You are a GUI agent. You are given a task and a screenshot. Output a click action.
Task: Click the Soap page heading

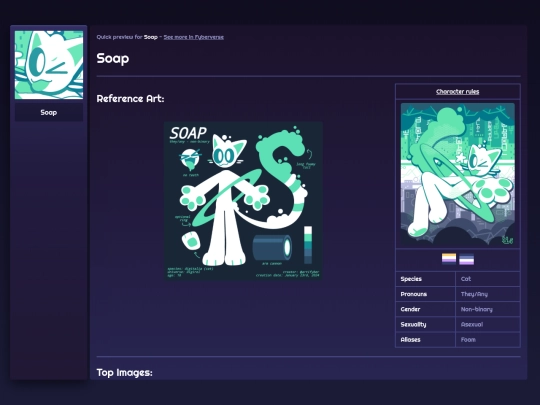(x=113, y=59)
